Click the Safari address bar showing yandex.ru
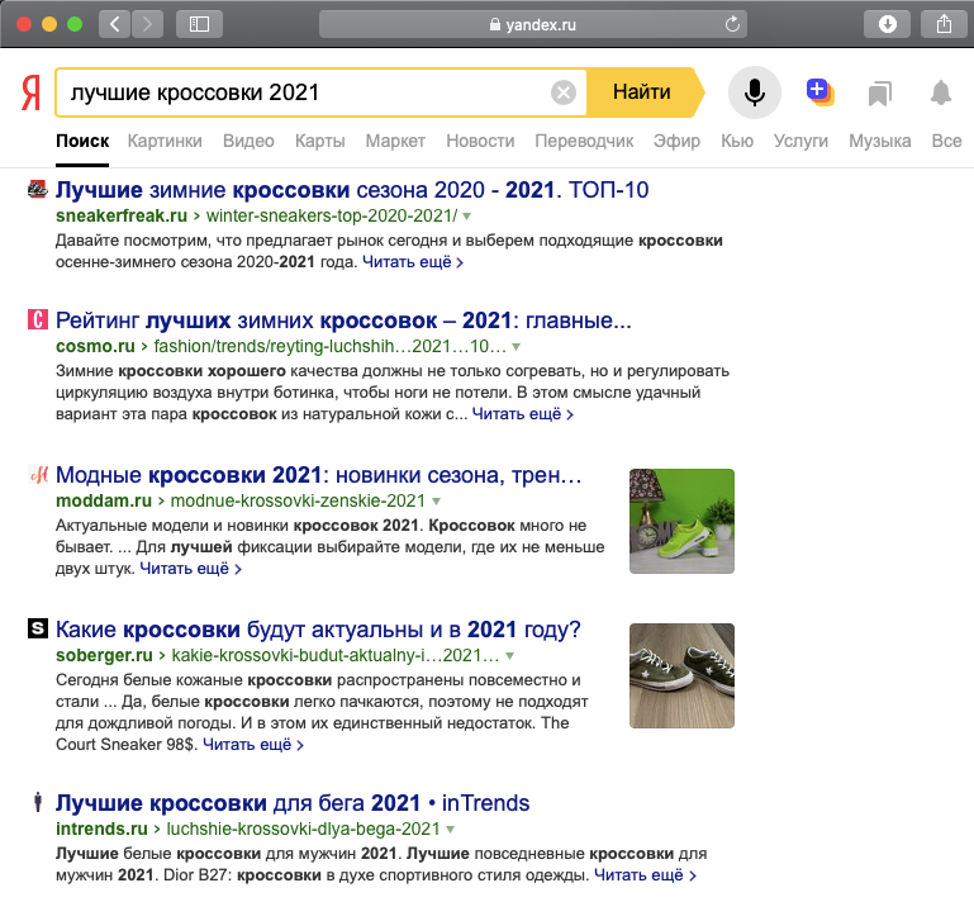 (x=533, y=24)
